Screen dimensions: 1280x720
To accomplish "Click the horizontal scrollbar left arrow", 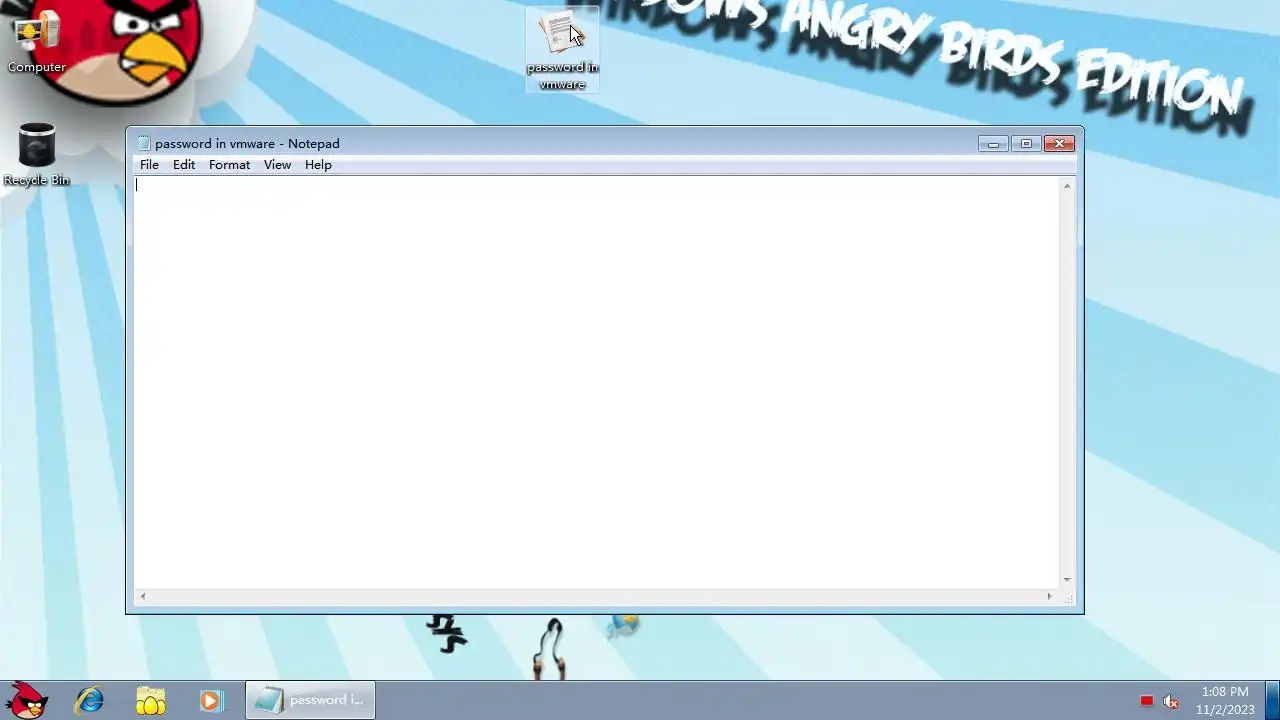I will pyautogui.click(x=143, y=596).
